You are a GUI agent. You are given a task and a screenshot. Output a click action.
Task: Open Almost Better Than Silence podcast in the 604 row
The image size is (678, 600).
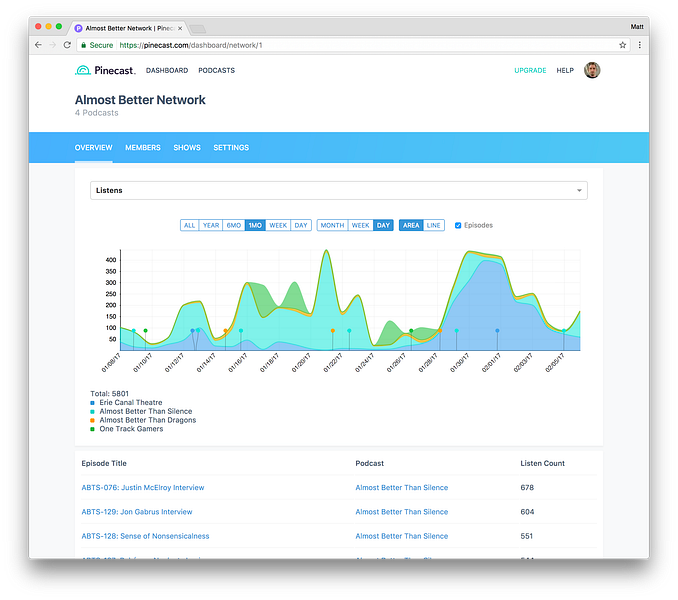click(402, 512)
